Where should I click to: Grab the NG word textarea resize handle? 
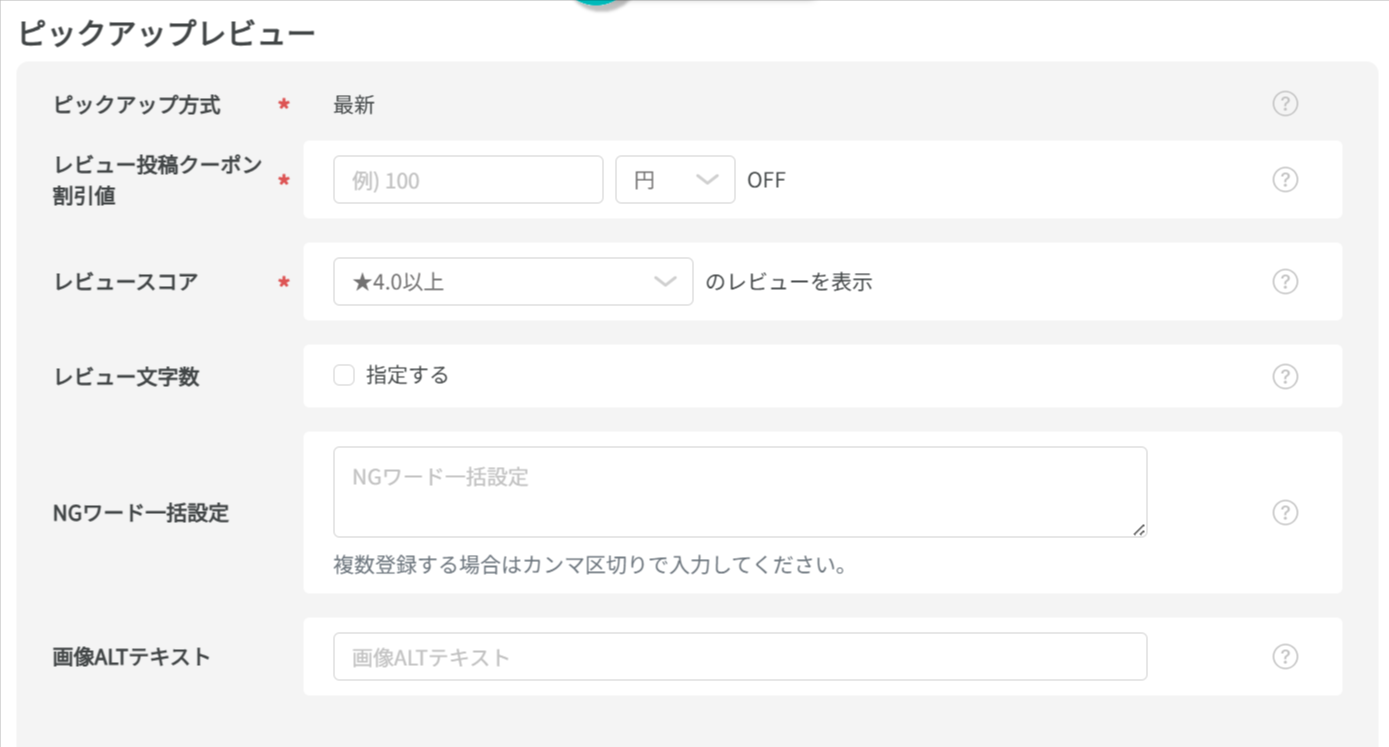tap(1139, 530)
